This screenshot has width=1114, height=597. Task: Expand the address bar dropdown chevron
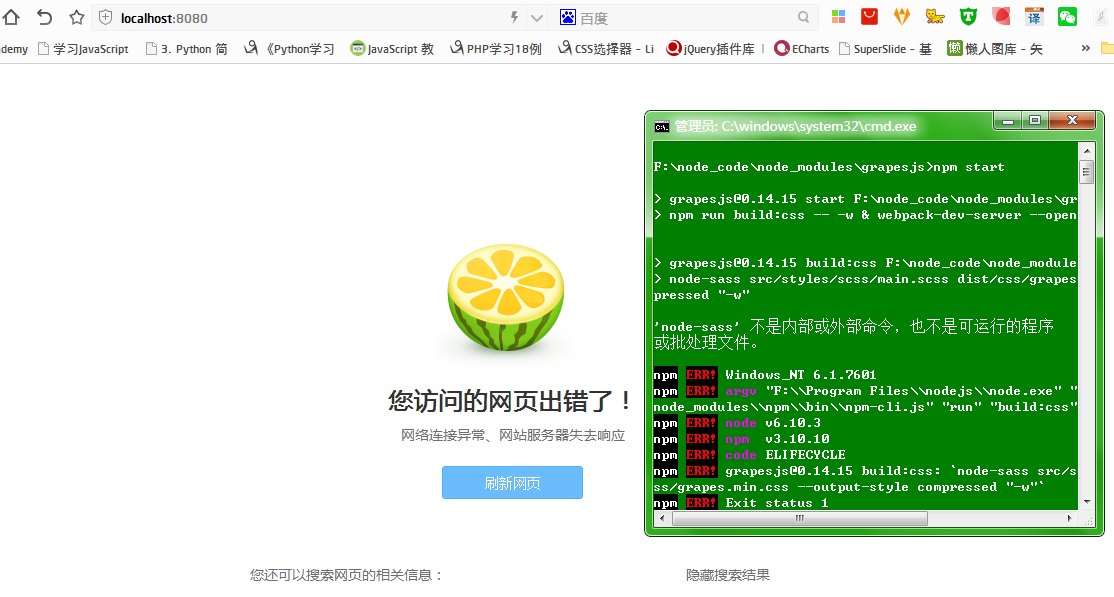pyautogui.click(x=537, y=17)
